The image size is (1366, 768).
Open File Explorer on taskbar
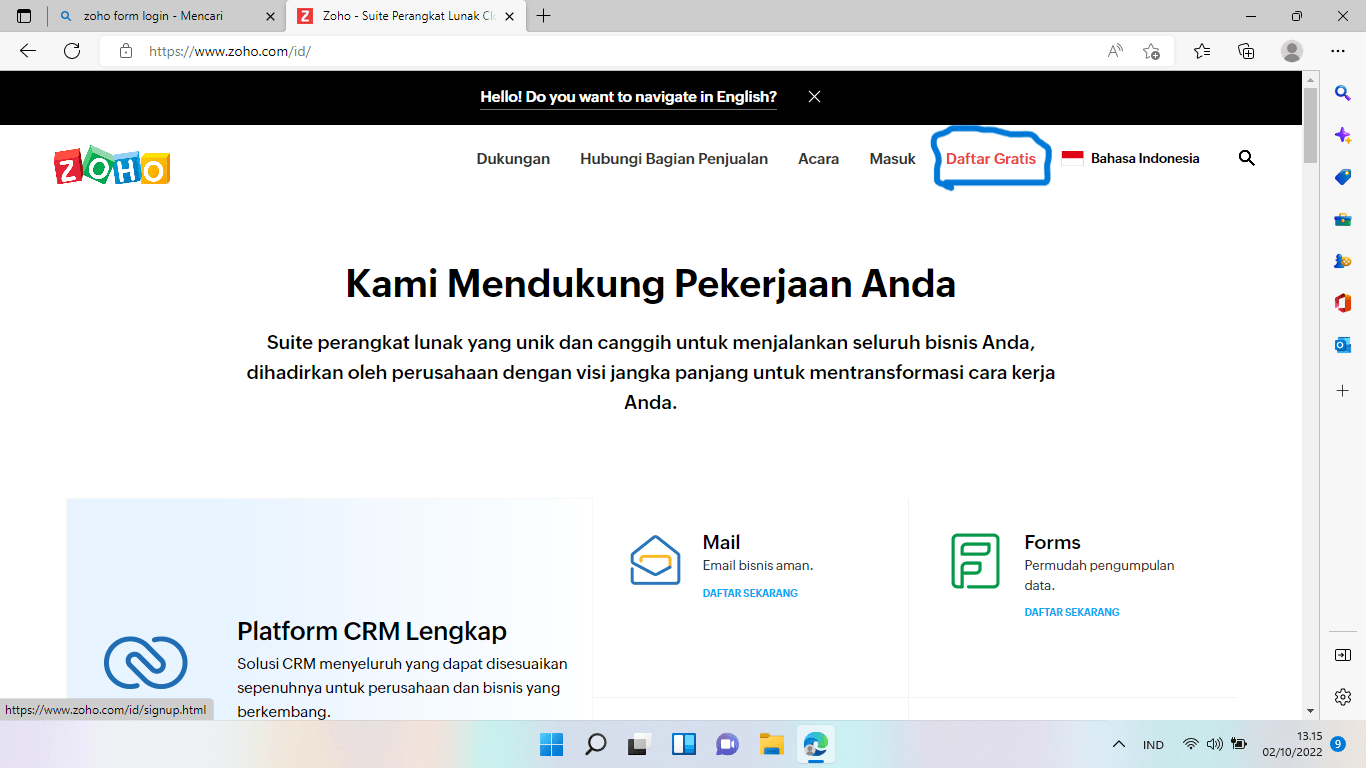point(771,744)
